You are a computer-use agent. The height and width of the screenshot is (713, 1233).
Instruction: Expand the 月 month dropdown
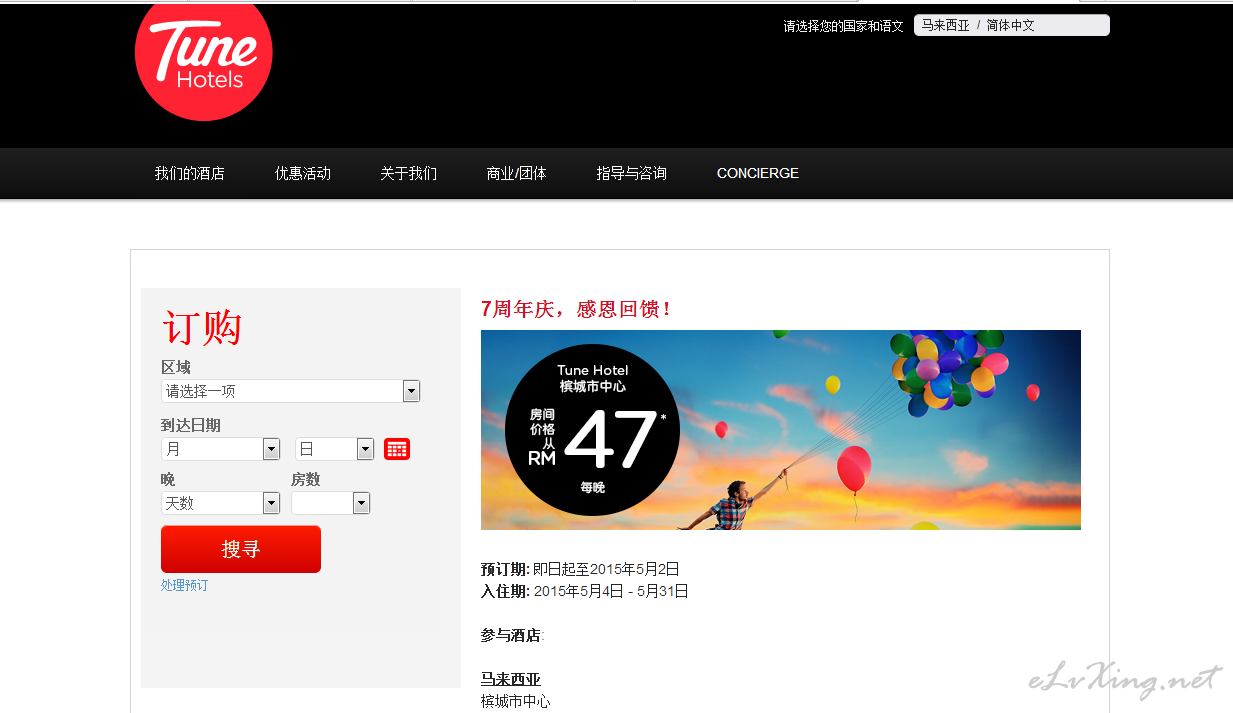[220, 449]
